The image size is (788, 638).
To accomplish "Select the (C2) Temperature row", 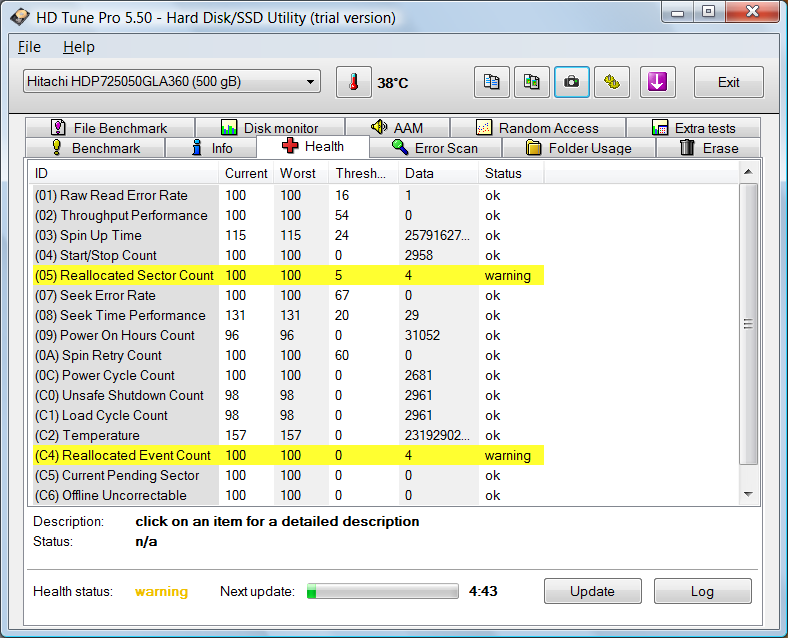I will [288, 436].
